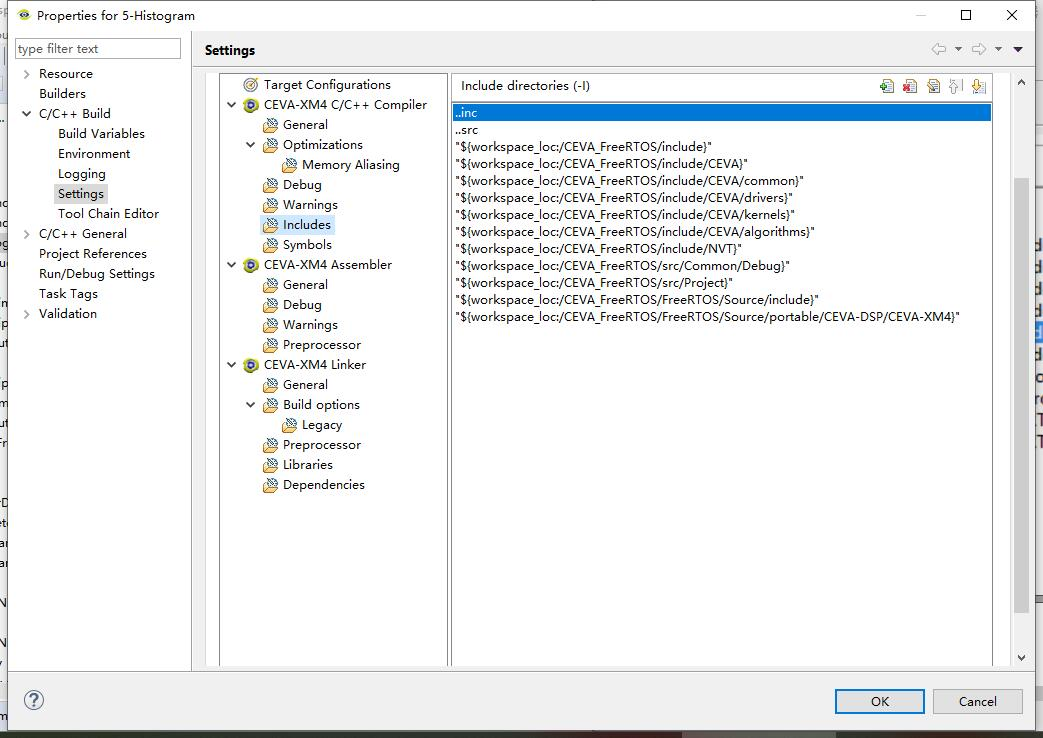Switch to the Run/Debug Settings page
Viewport: 1043px width, 738px height.
pyautogui.click(x=95, y=273)
